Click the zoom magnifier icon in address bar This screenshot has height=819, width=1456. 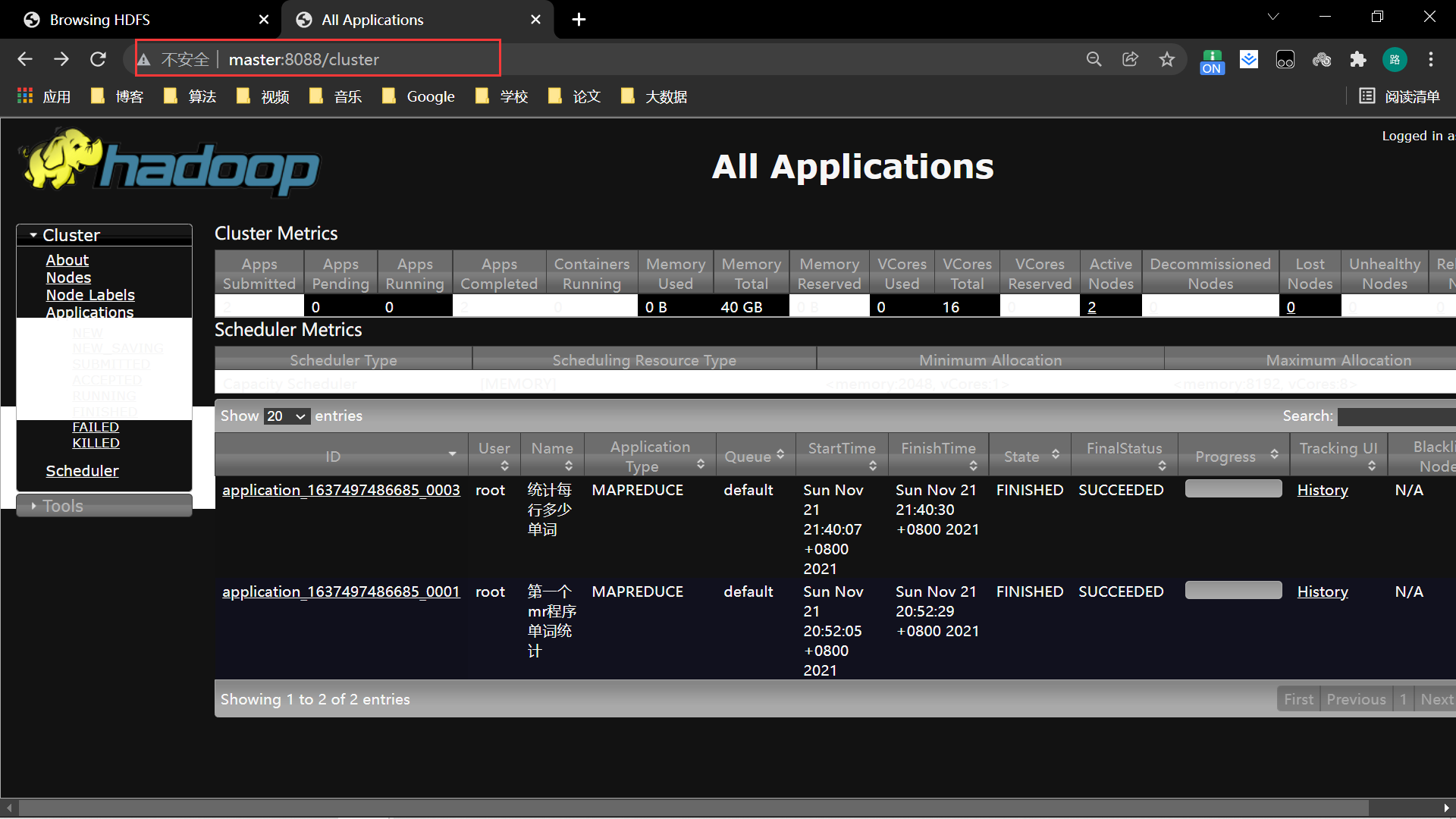coord(1094,59)
